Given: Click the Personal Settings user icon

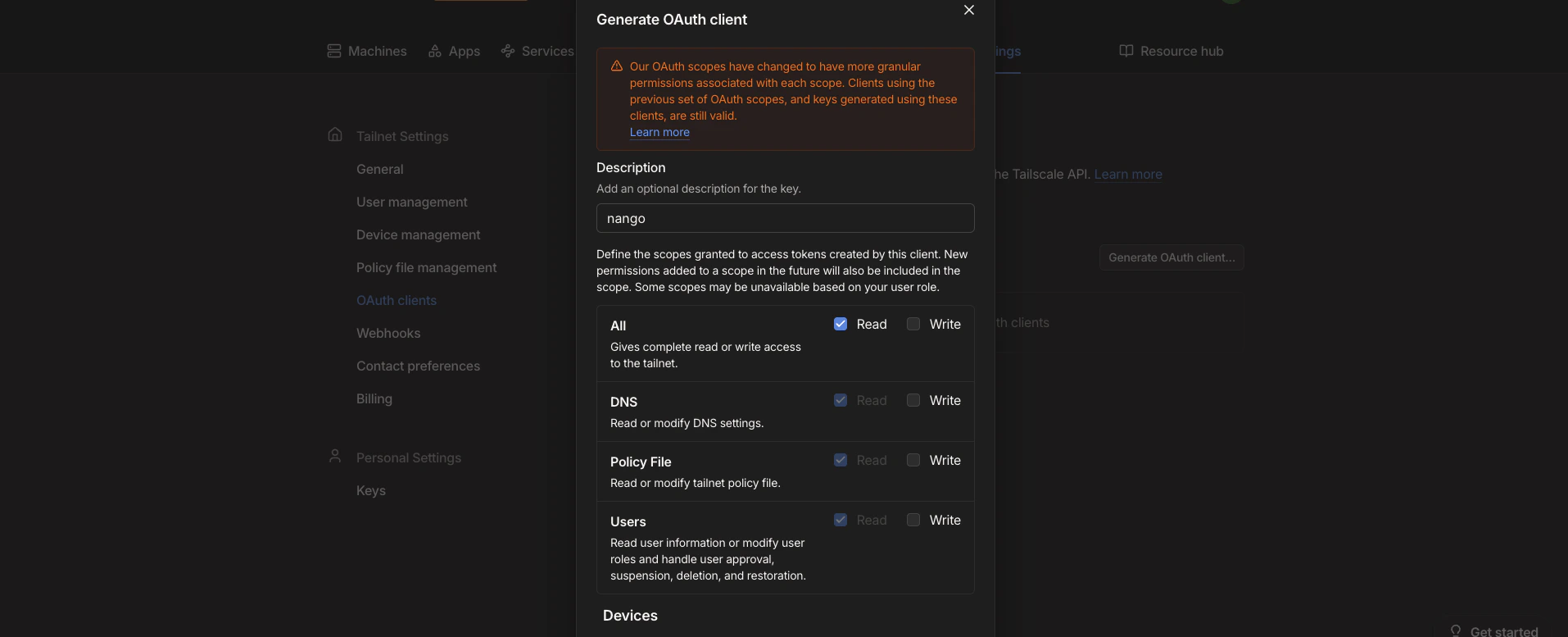Looking at the screenshot, I should point(335,456).
